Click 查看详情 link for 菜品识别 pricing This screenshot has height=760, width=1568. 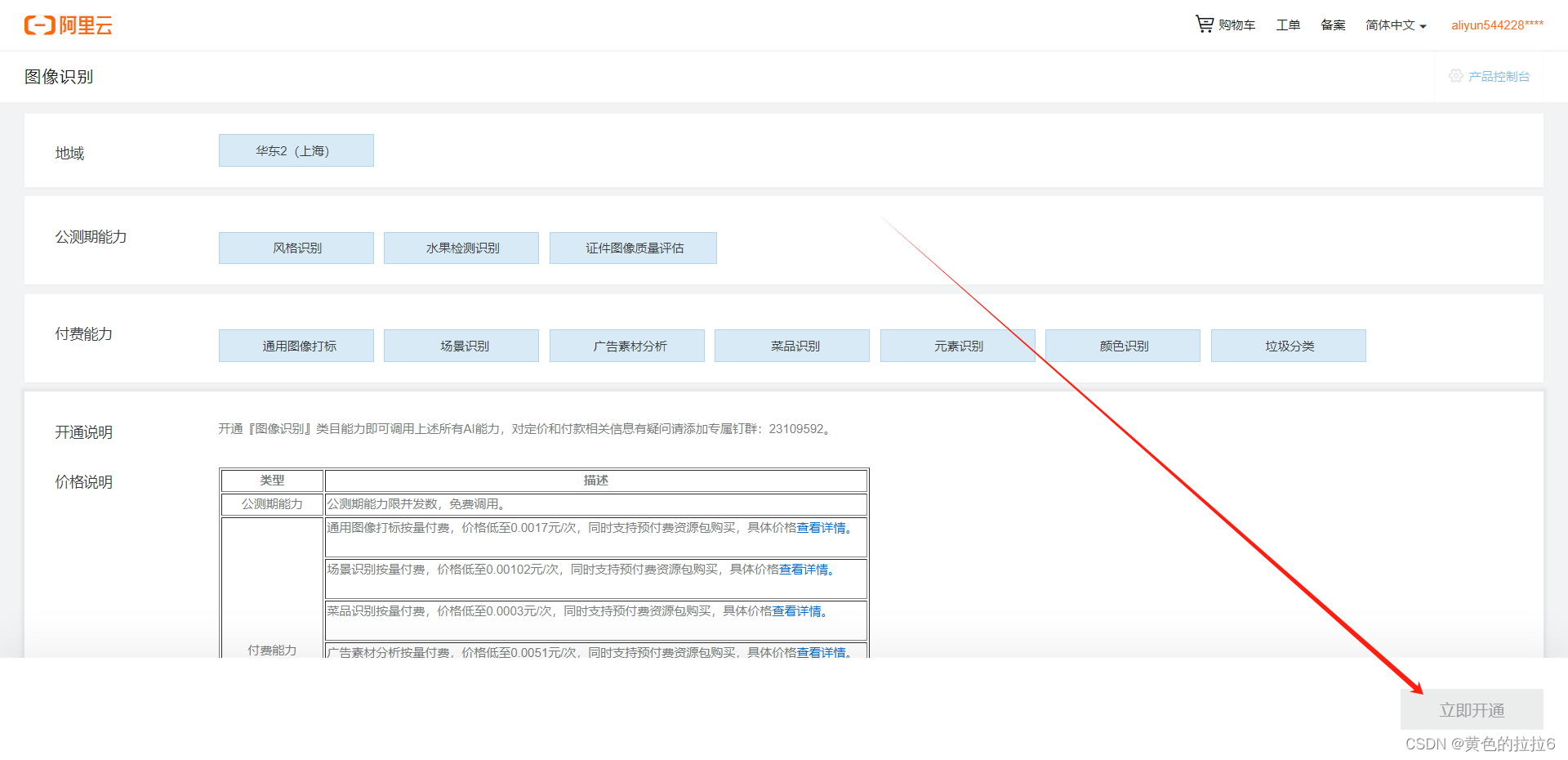[x=797, y=611]
